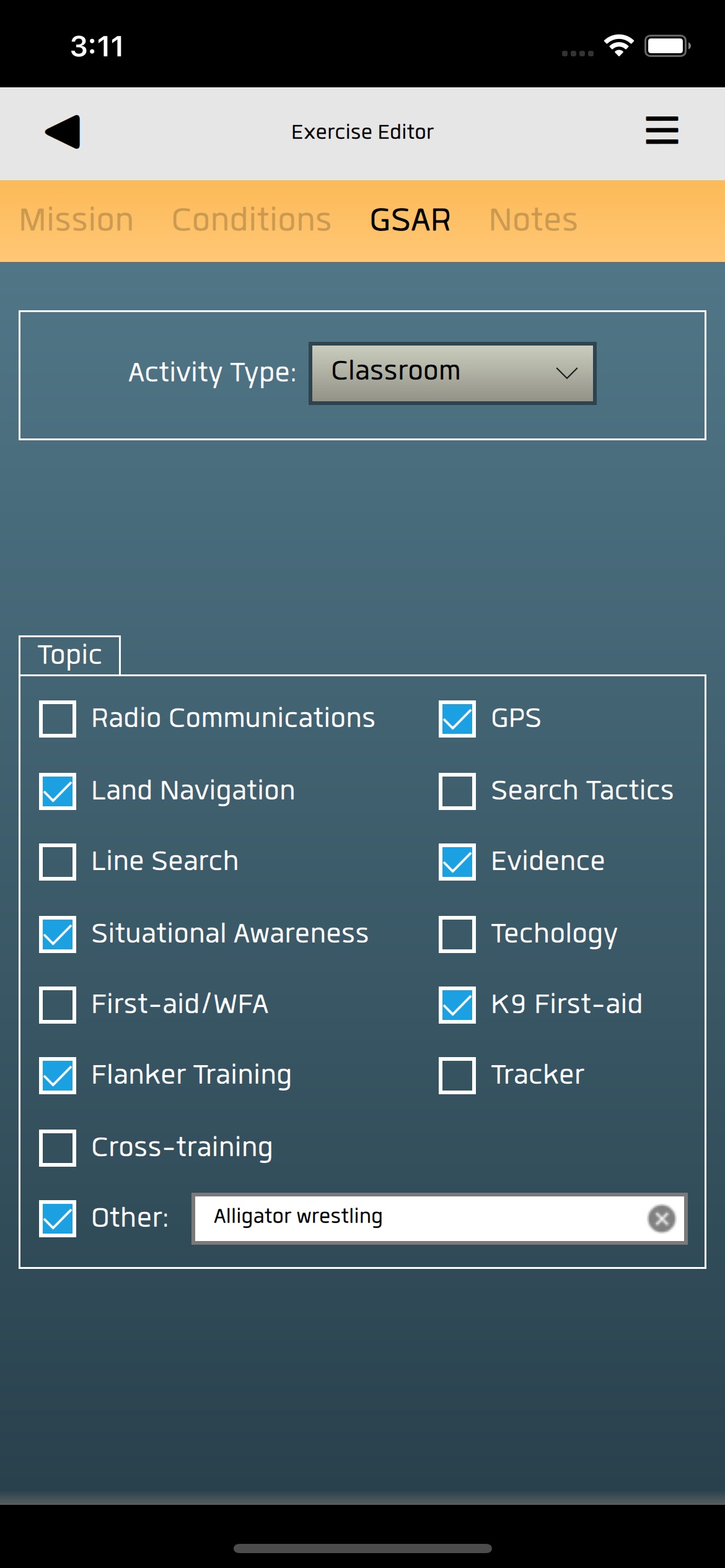The image size is (725, 1568).
Task: Uncheck the Evidence topic
Action: (x=457, y=861)
